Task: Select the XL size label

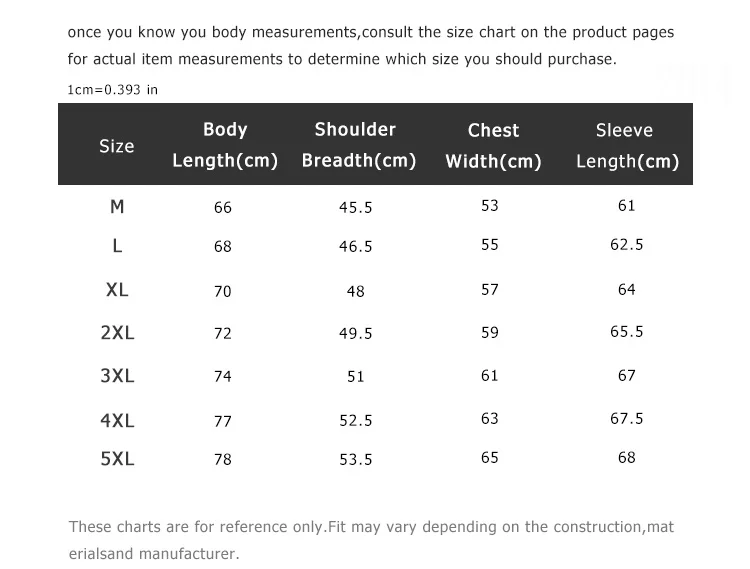Action: (117, 290)
